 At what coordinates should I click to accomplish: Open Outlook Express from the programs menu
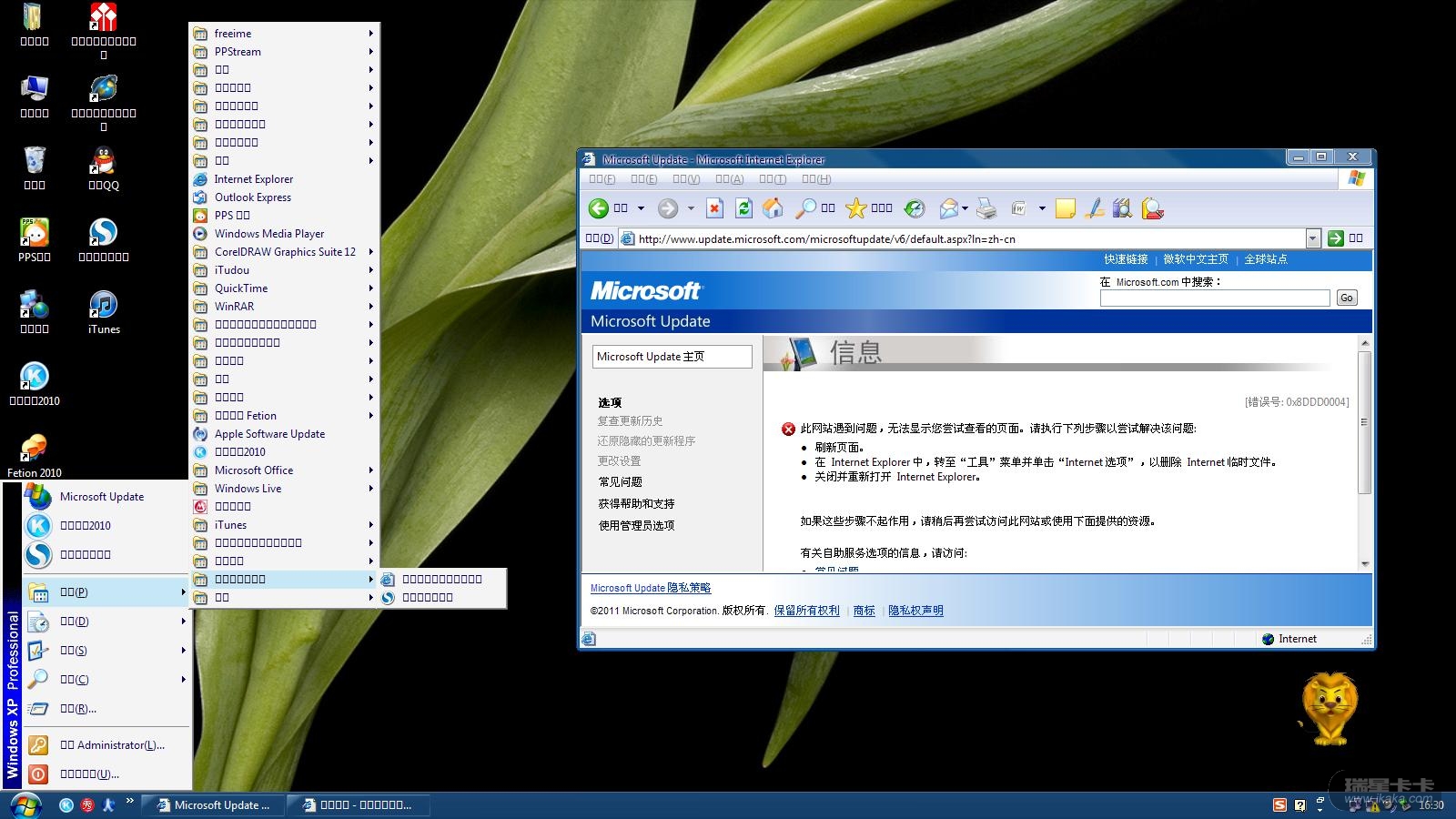pyautogui.click(x=284, y=197)
